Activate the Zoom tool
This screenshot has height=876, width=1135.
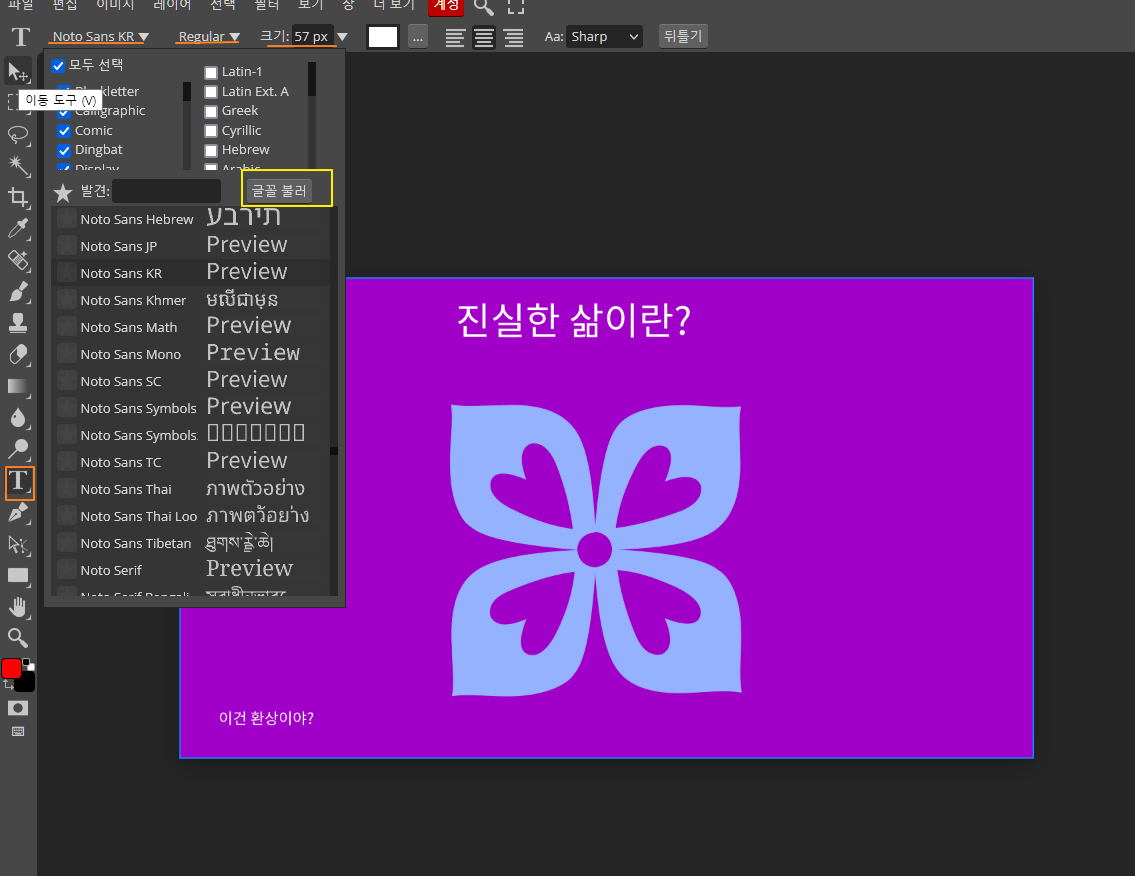[20, 637]
